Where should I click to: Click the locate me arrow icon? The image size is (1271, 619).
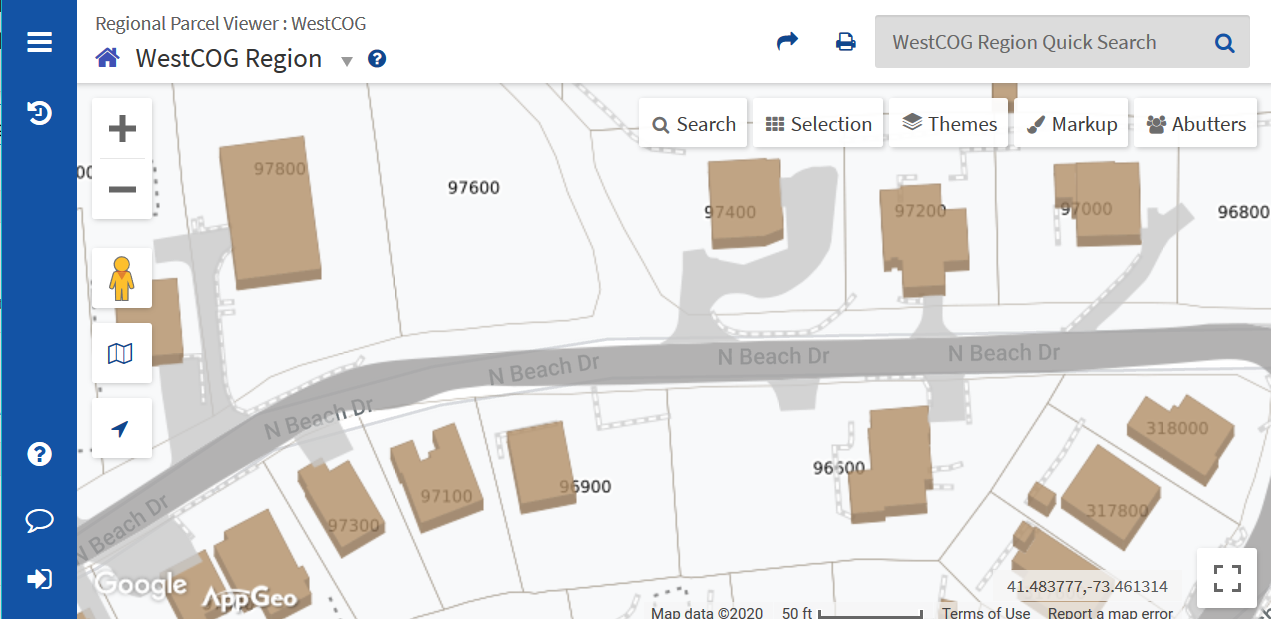tap(122, 429)
